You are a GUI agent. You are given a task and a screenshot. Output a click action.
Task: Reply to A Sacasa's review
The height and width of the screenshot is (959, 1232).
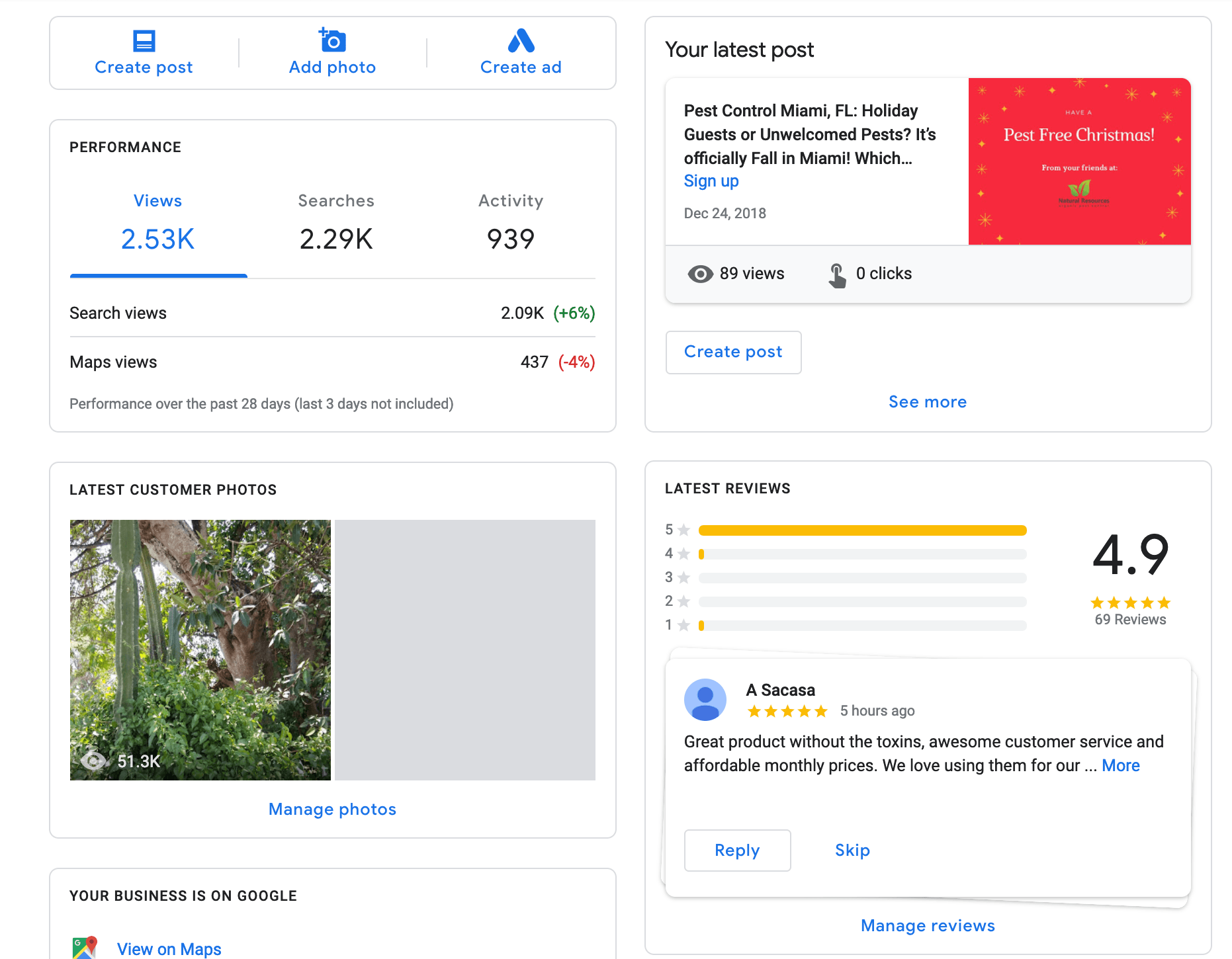coord(737,851)
